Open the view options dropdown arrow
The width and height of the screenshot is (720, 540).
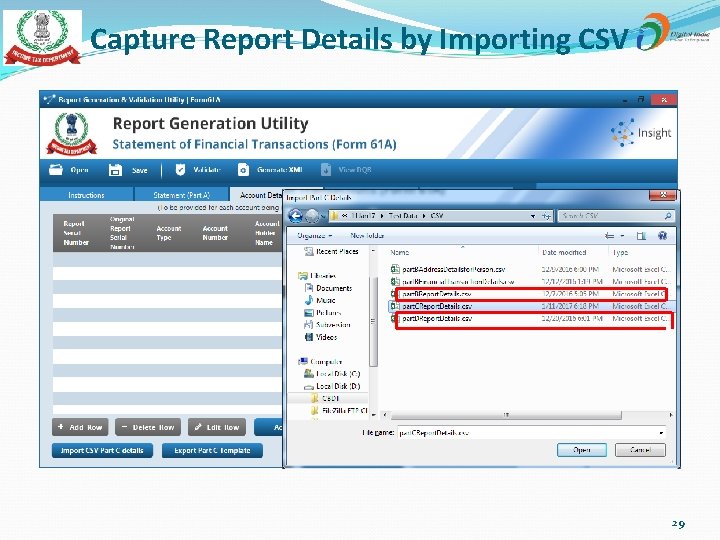pos(622,236)
